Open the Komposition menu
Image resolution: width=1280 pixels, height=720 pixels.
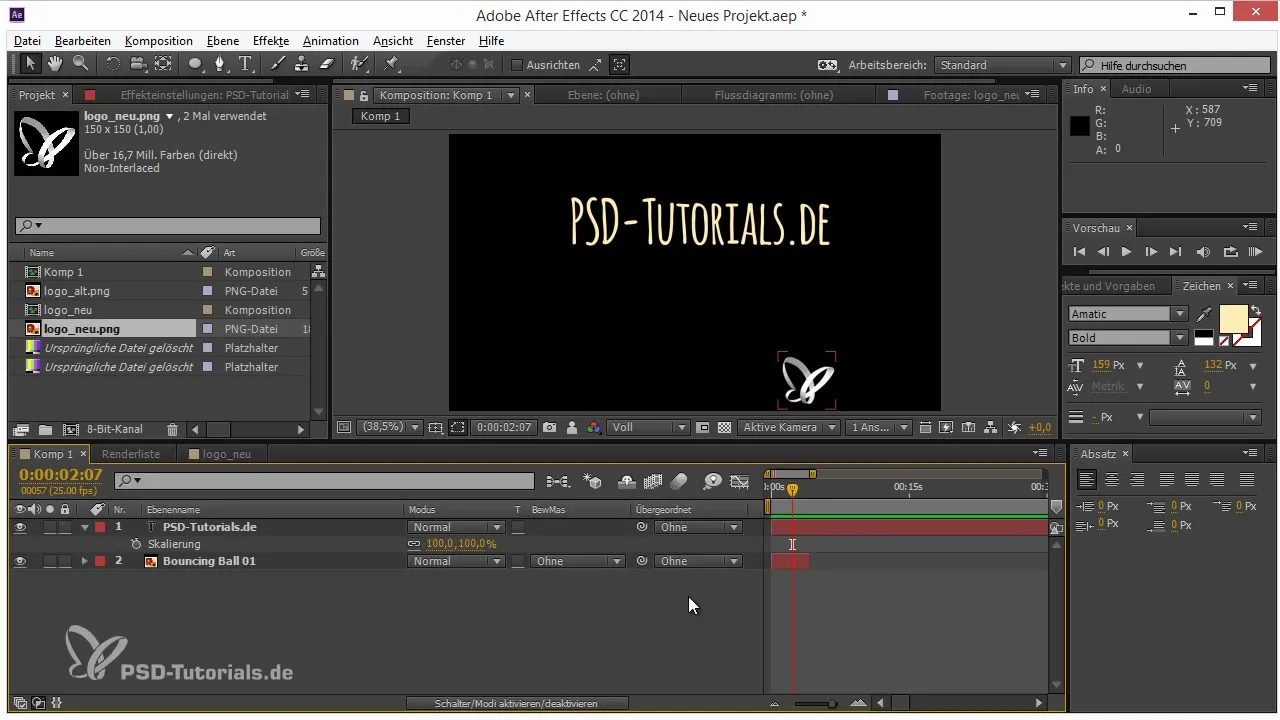(x=159, y=41)
